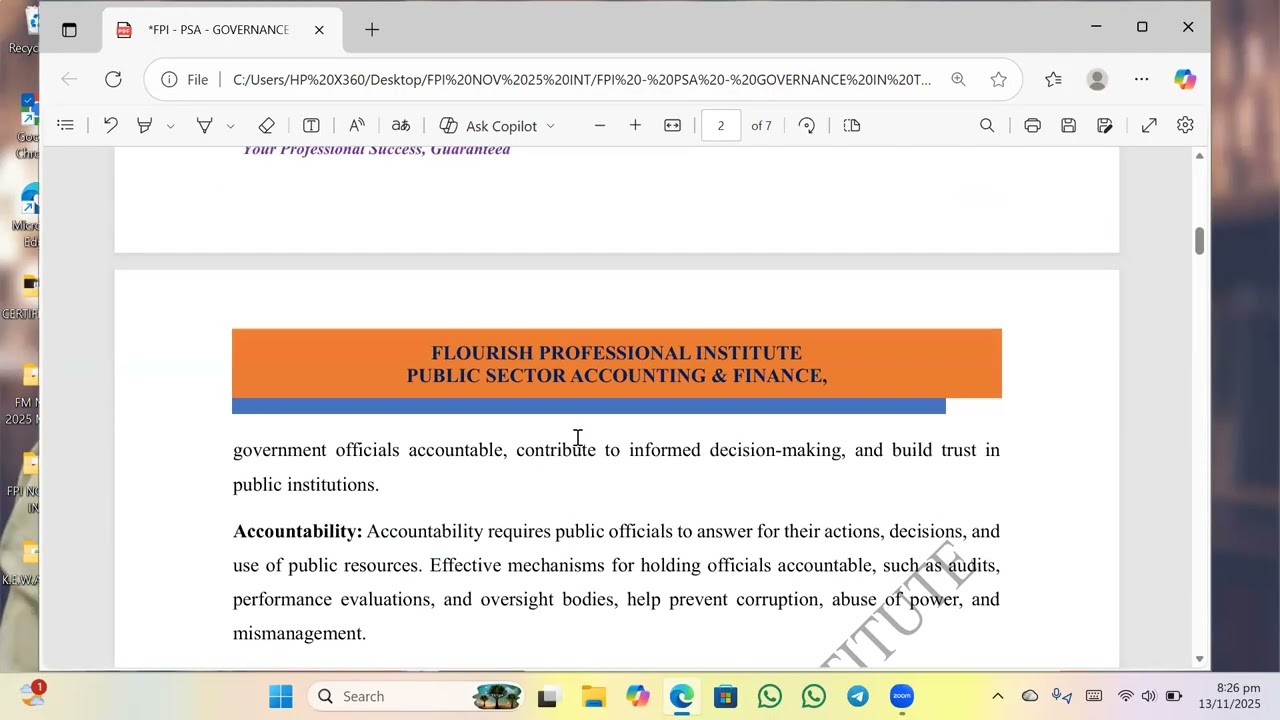This screenshot has width=1280, height=720.
Task: Open a new browser tab
Action: click(x=372, y=30)
